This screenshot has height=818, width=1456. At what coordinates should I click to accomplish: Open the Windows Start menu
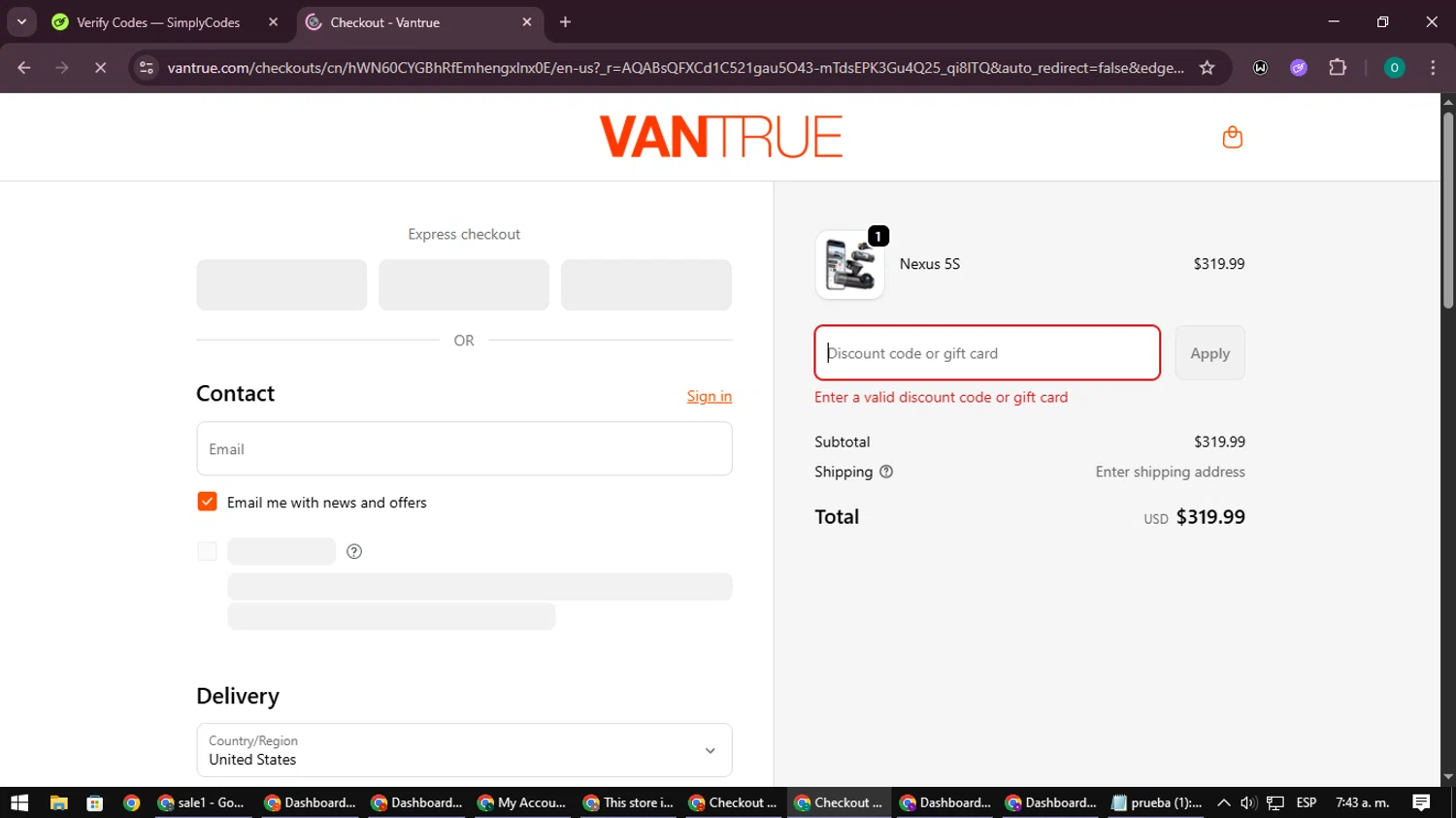[19, 802]
